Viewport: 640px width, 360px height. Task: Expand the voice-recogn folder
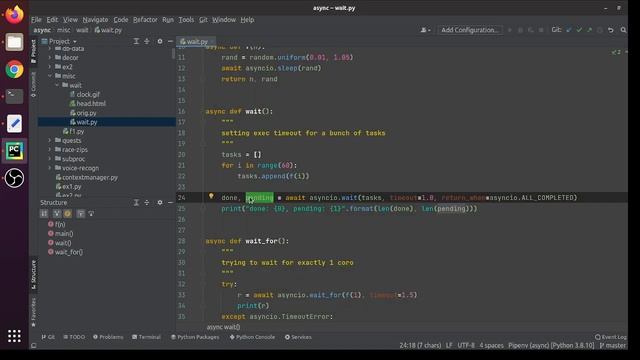50,168
